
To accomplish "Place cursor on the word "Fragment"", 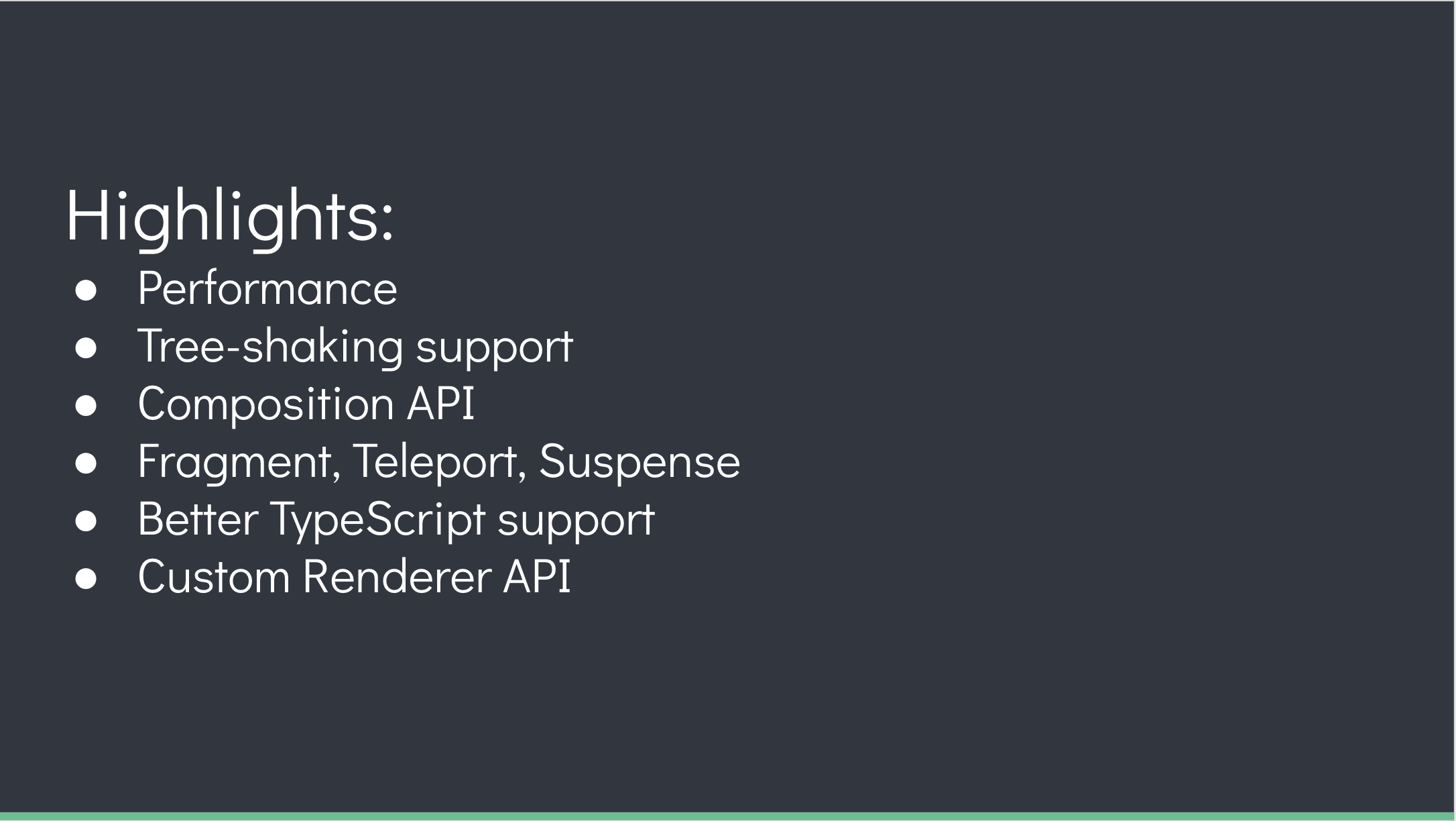I will (x=235, y=461).
